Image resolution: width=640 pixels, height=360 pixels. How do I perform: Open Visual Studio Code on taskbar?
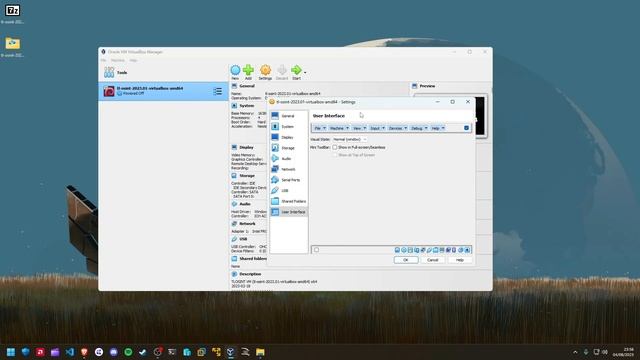[70, 352]
